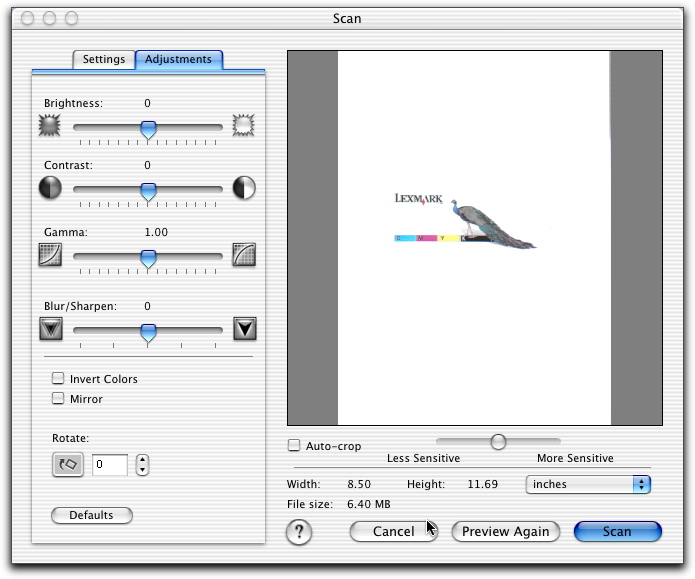Open the inches units dropdown

click(588, 484)
